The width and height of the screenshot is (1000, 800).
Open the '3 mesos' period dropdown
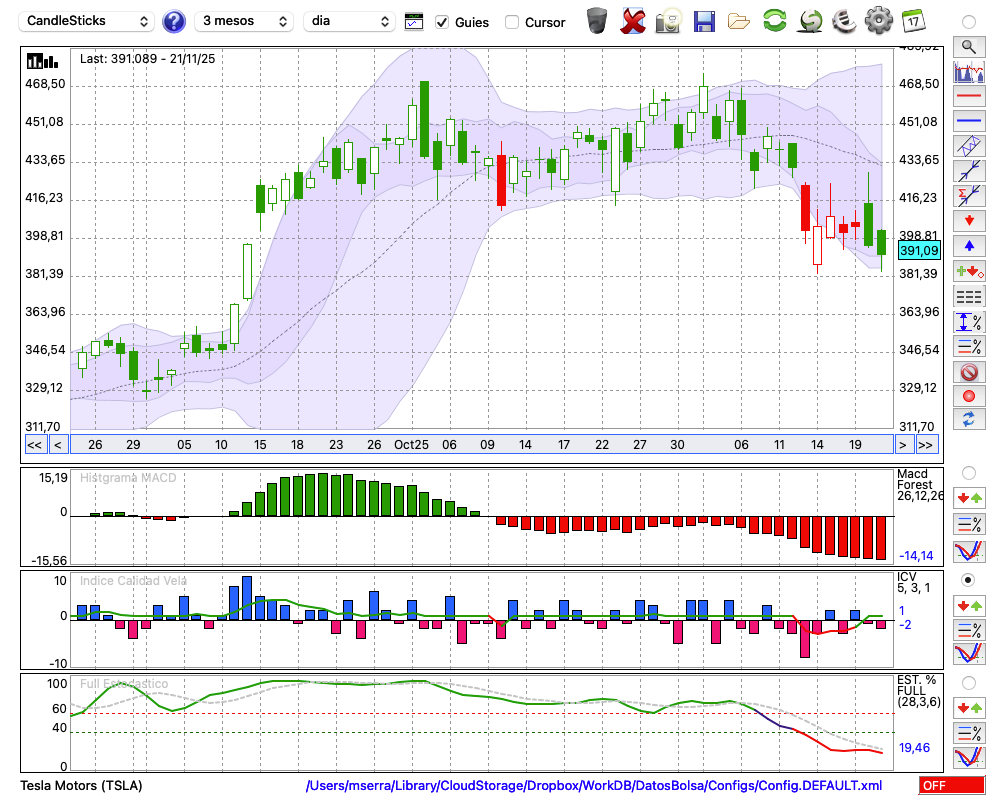pos(244,21)
